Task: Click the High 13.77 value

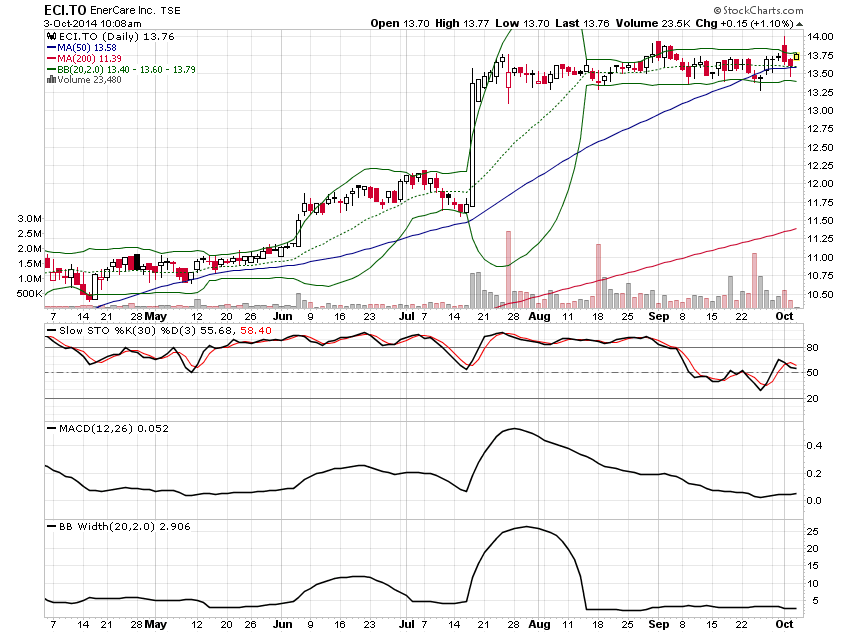Action: click(x=462, y=23)
